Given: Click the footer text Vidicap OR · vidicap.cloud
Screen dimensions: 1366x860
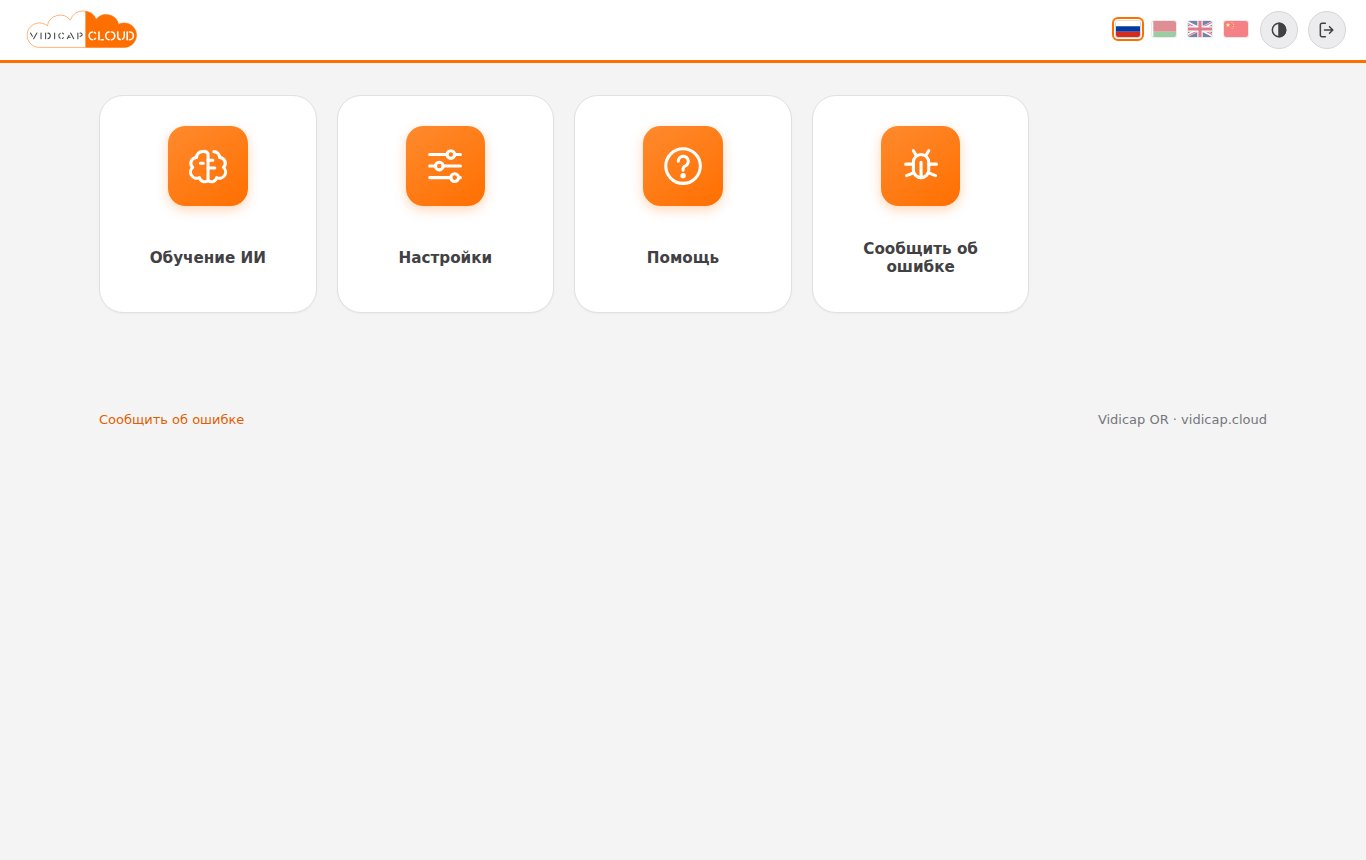Looking at the screenshot, I should tap(1182, 420).
